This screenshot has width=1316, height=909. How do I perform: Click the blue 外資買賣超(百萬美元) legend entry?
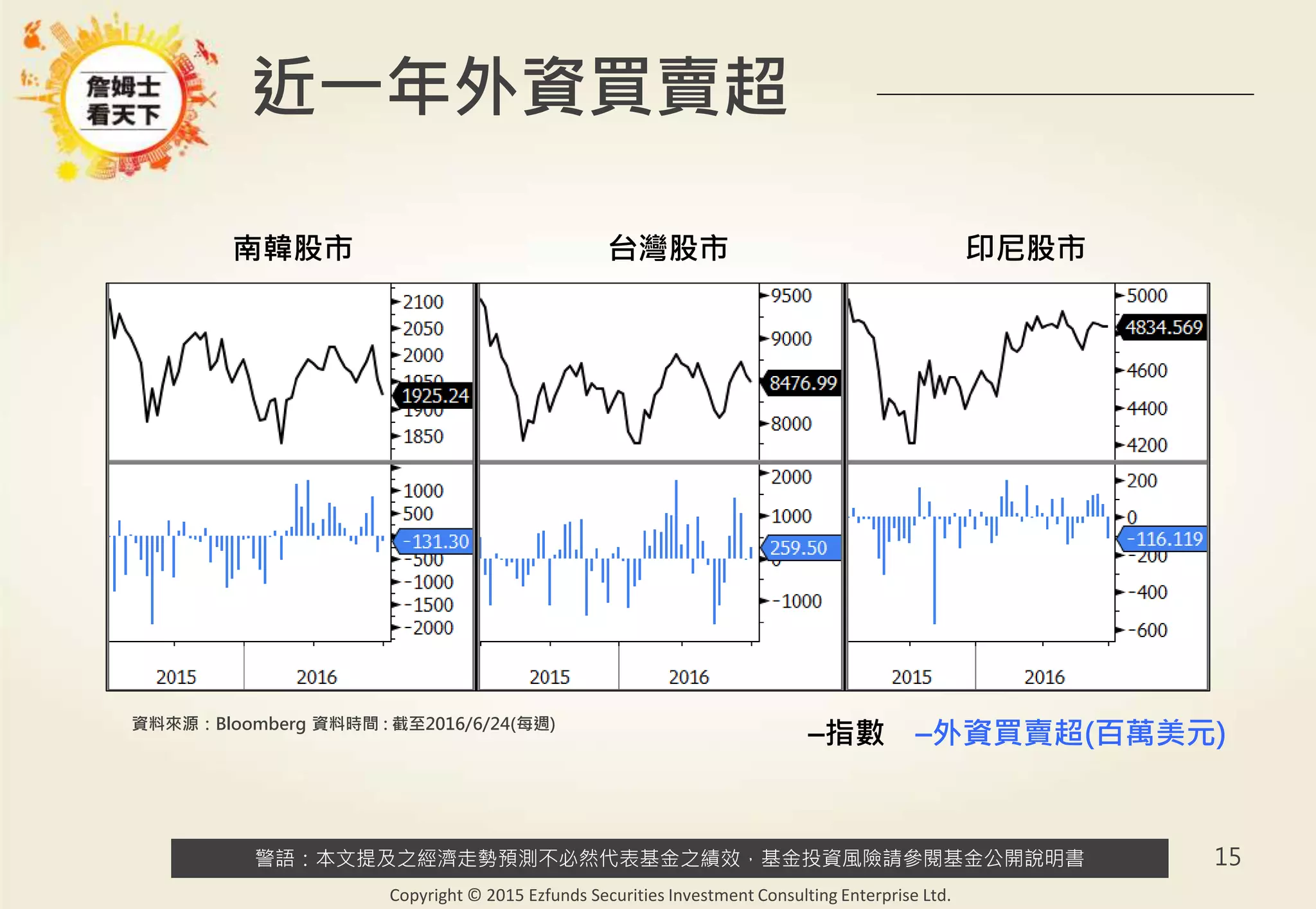(x=1070, y=733)
